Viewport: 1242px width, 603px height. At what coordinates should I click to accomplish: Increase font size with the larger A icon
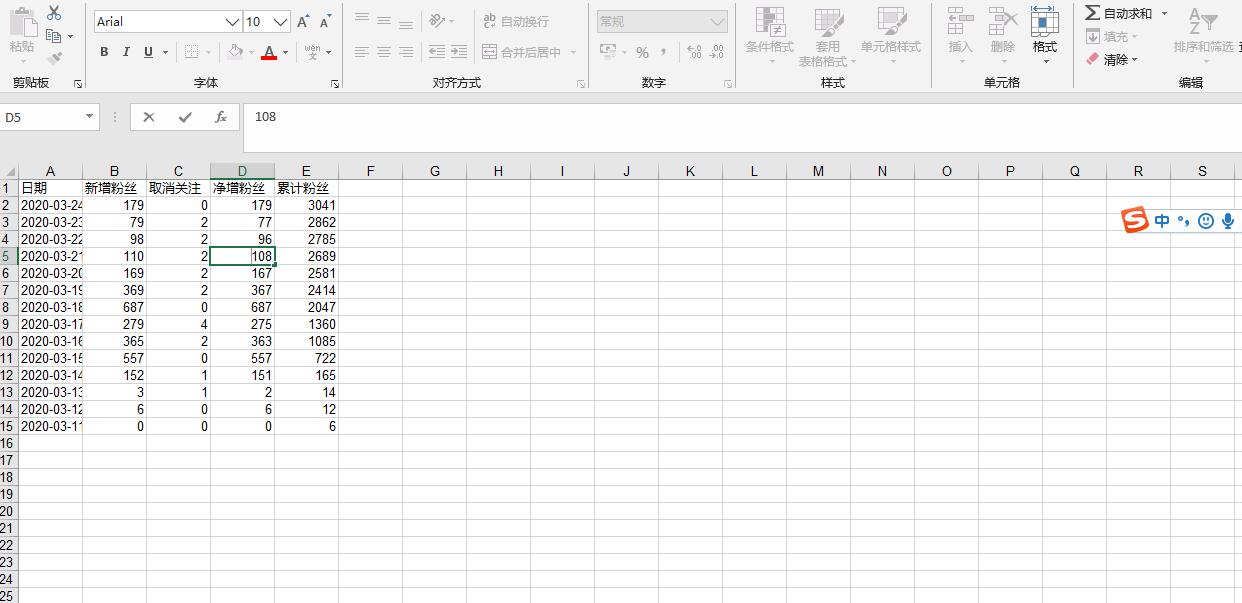(303, 22)
